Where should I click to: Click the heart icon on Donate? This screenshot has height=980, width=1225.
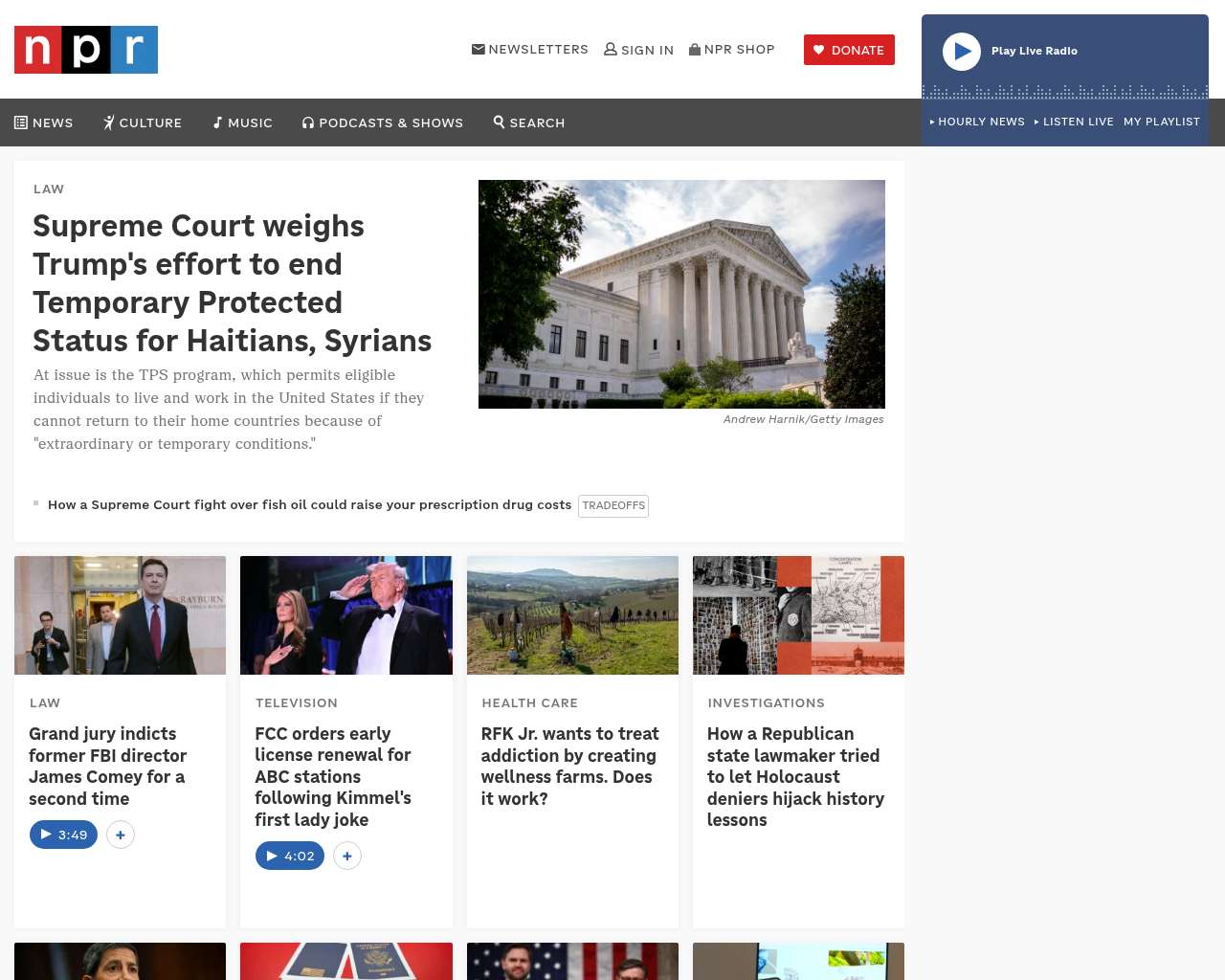[819, 50]
